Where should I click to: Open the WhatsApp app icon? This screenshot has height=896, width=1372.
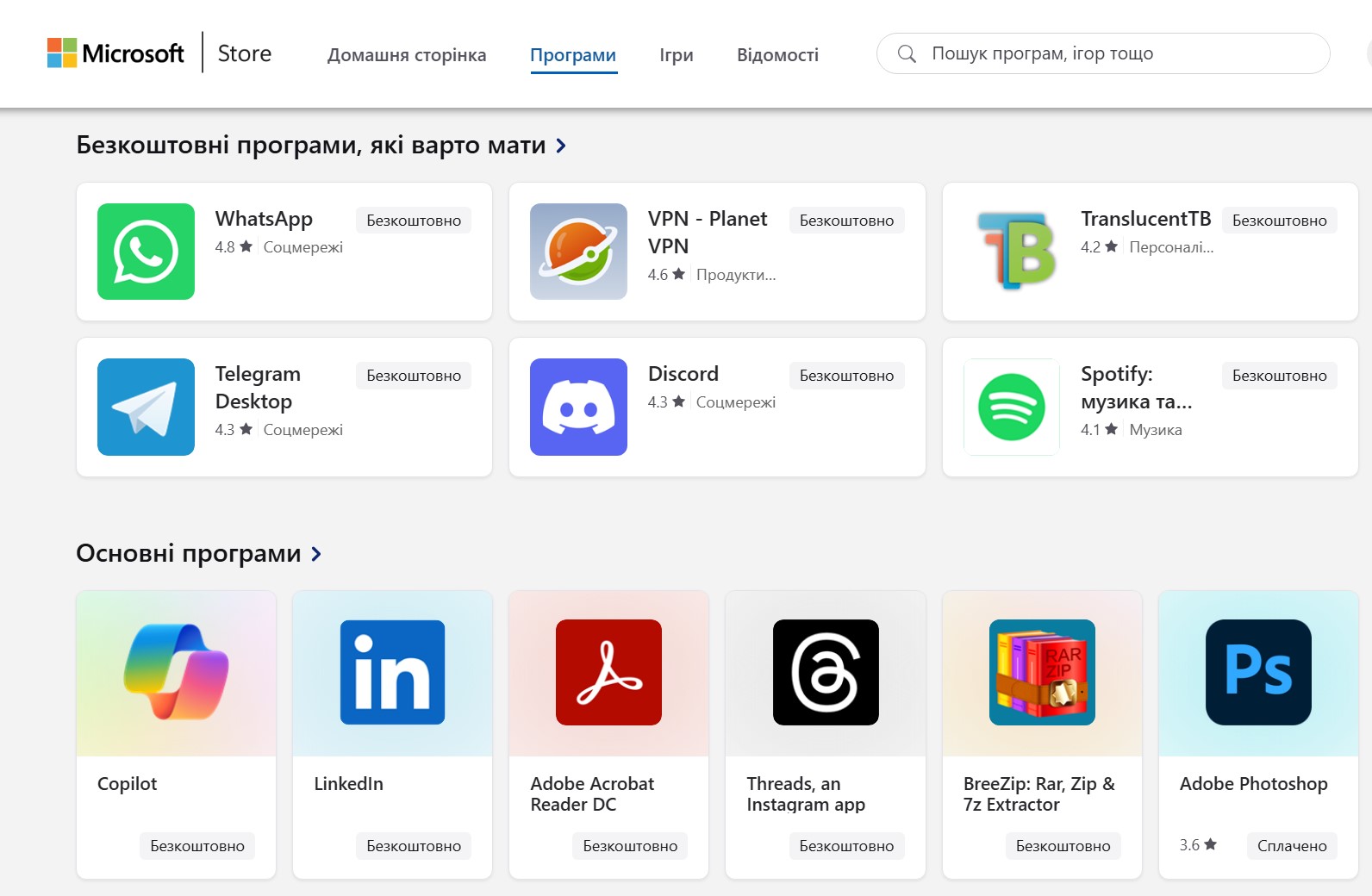(145, 251)
